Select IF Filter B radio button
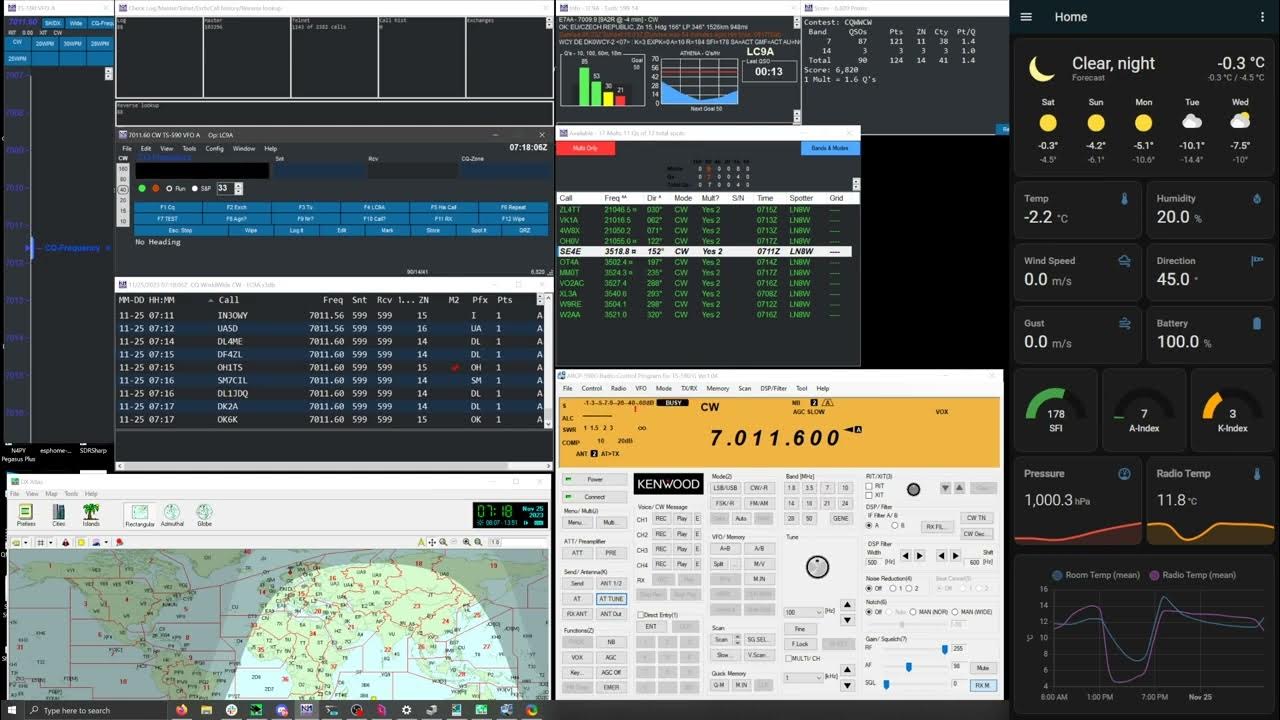This screenshot has height=720, width=1280. pyautogui.click(x=895, y=525)
